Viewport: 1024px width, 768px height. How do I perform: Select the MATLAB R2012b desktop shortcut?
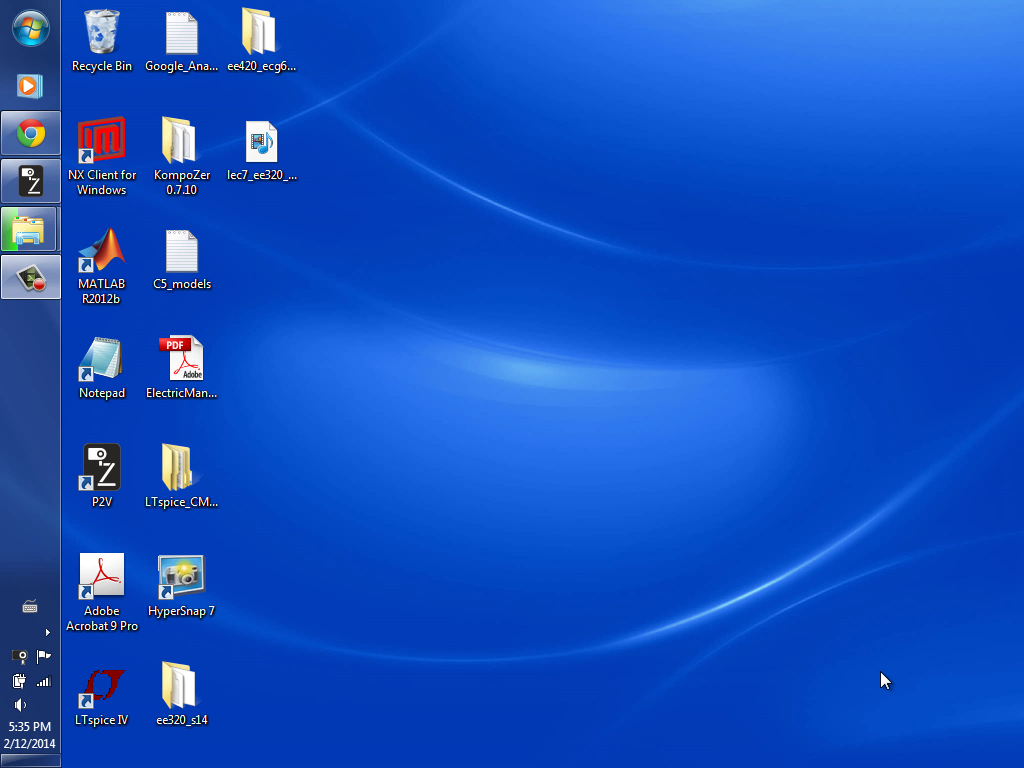pos(101,253)
